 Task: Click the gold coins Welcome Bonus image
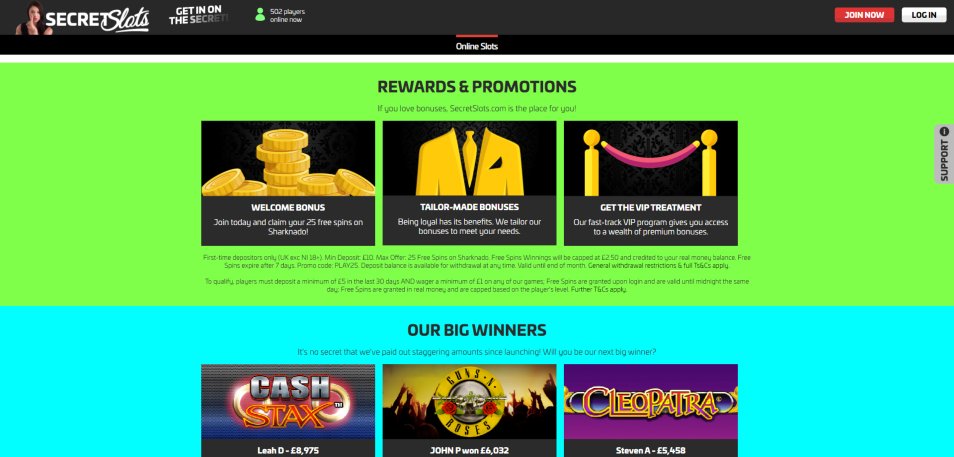(288, 158)
